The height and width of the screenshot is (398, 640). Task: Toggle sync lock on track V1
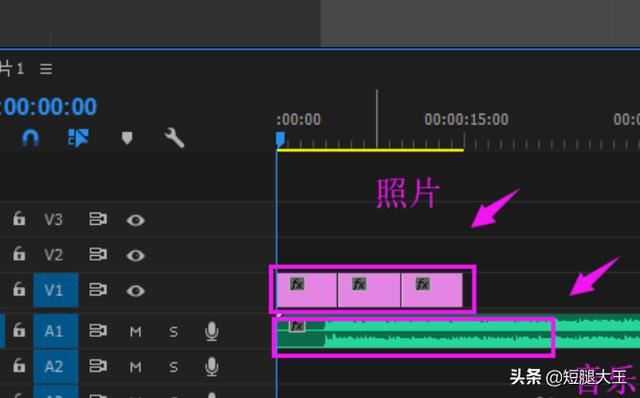coord(98,290)
